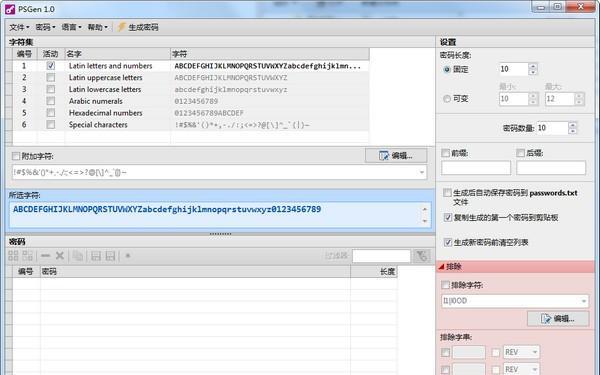Check the 前缀 (prefix) checkbox

(x=445, y=153)
